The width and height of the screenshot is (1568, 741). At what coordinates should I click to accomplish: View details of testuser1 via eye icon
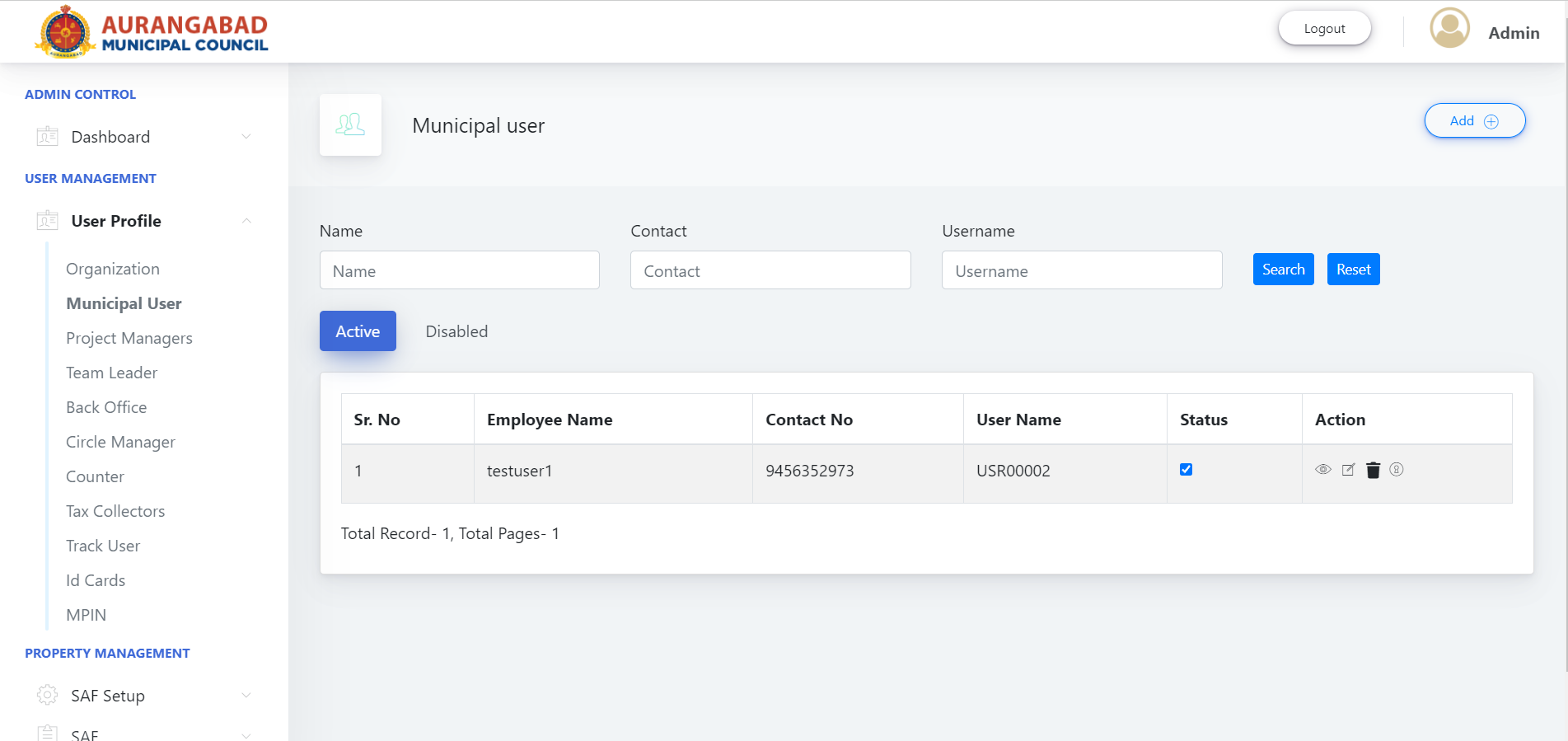pyautogui.click(x=1323, y=470)
